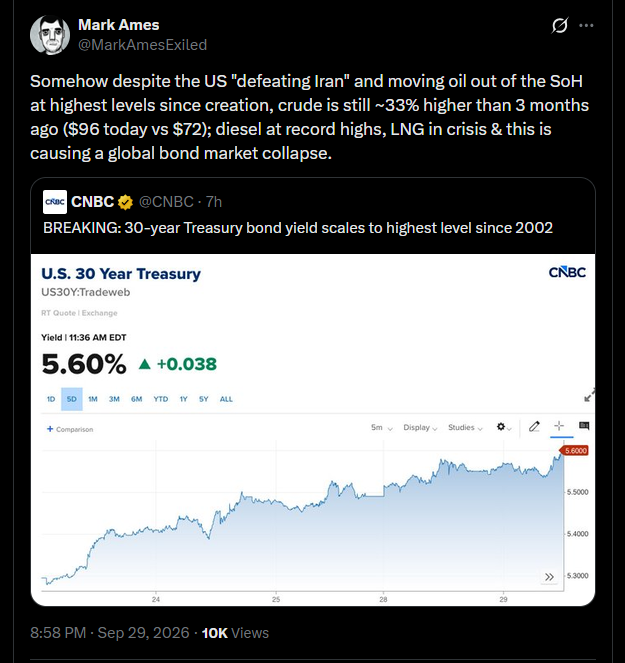Click the CNBC account logo avatar
Image resolution: width=625 pixels, height=663 pixels.
click(55, 202)
